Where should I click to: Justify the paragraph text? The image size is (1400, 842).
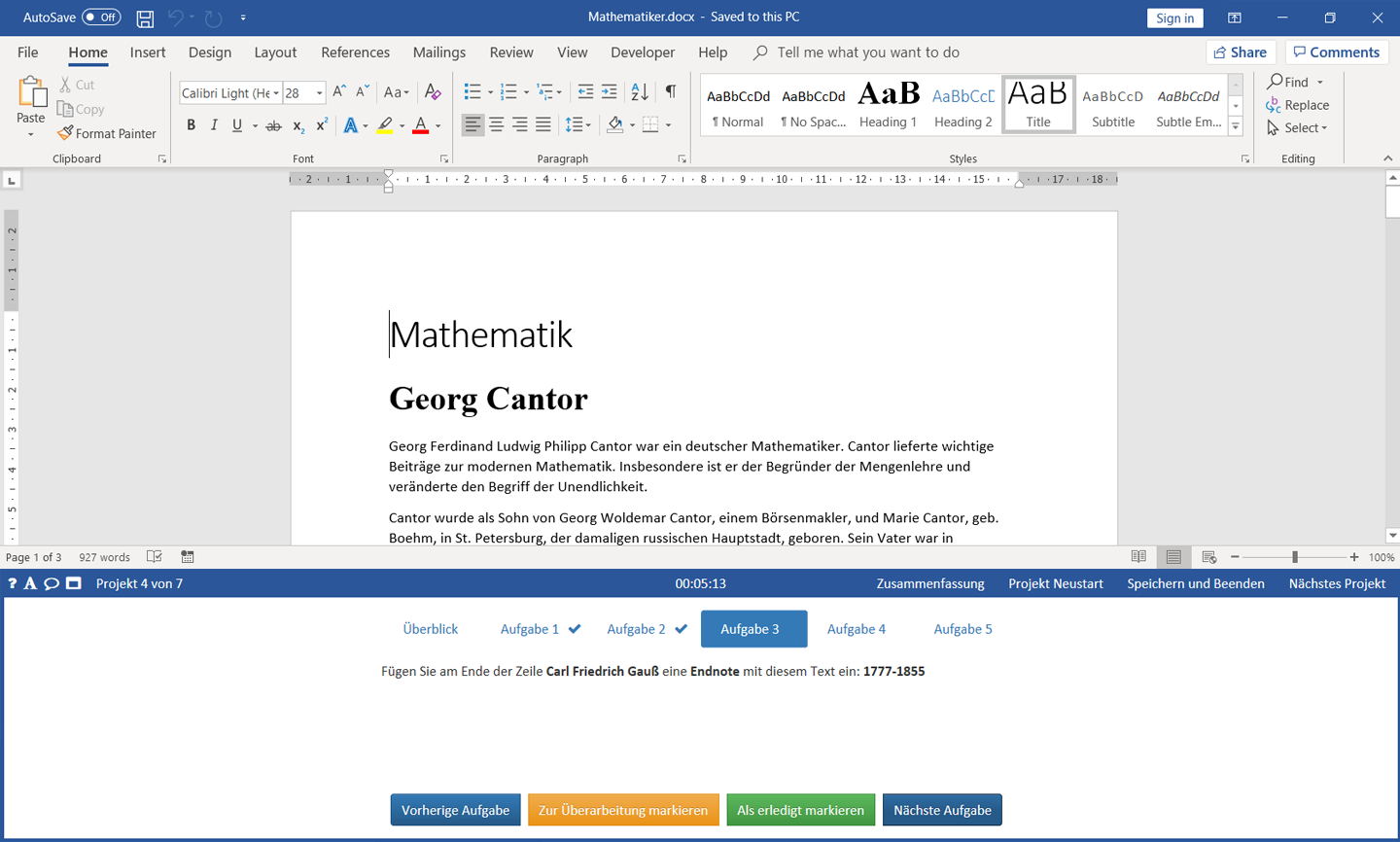(x=543, y=124)
